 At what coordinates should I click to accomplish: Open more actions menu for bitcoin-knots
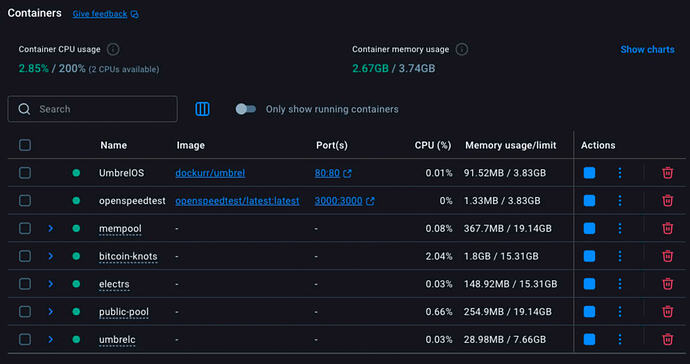(x=620, y=256)
